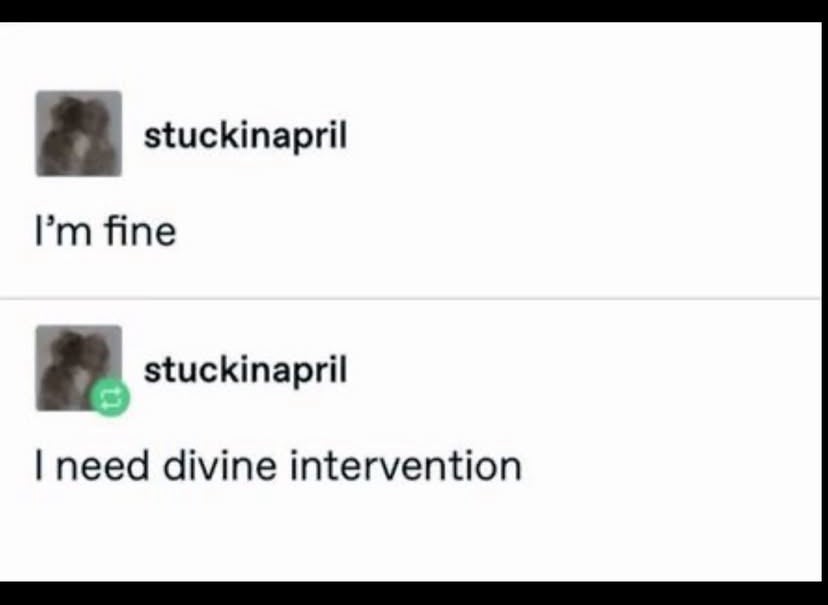The width and height of the screenshot is (828, 605).
Task: Click the "I'm fine" post text
Action: (106, 232)
